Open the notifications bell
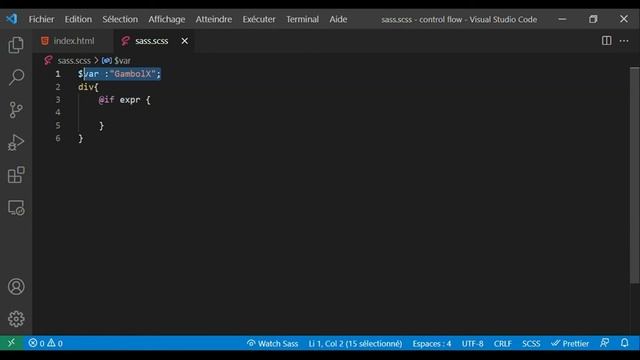Viewport: 640px width, 360px height. [x=624, y=343]
